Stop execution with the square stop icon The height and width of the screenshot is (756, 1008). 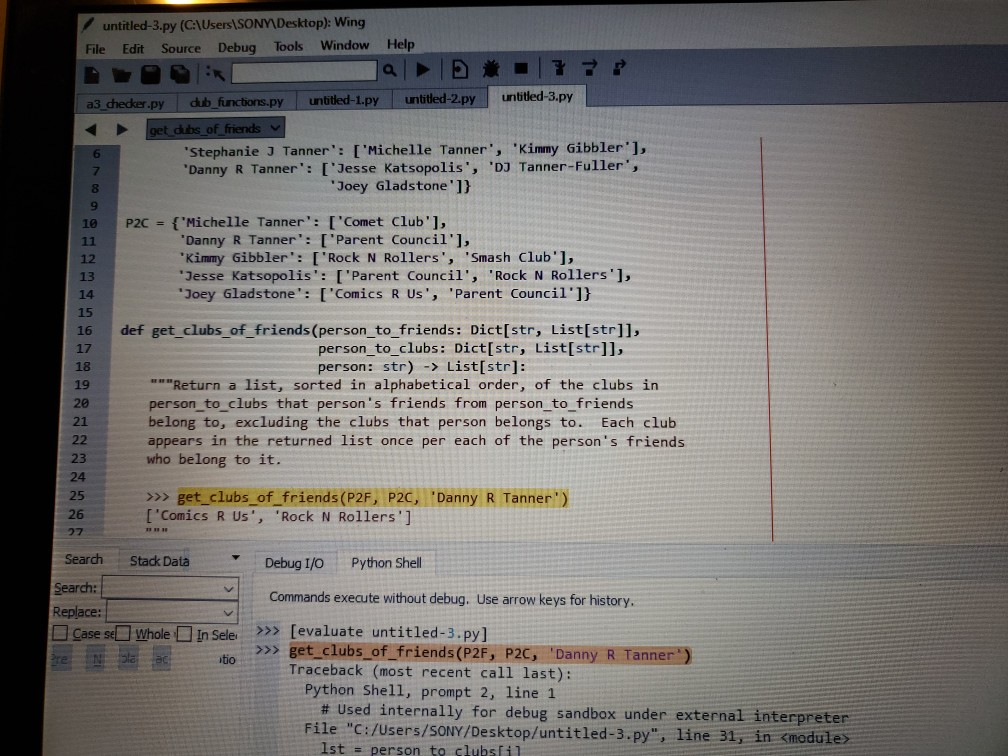(520, 70)
